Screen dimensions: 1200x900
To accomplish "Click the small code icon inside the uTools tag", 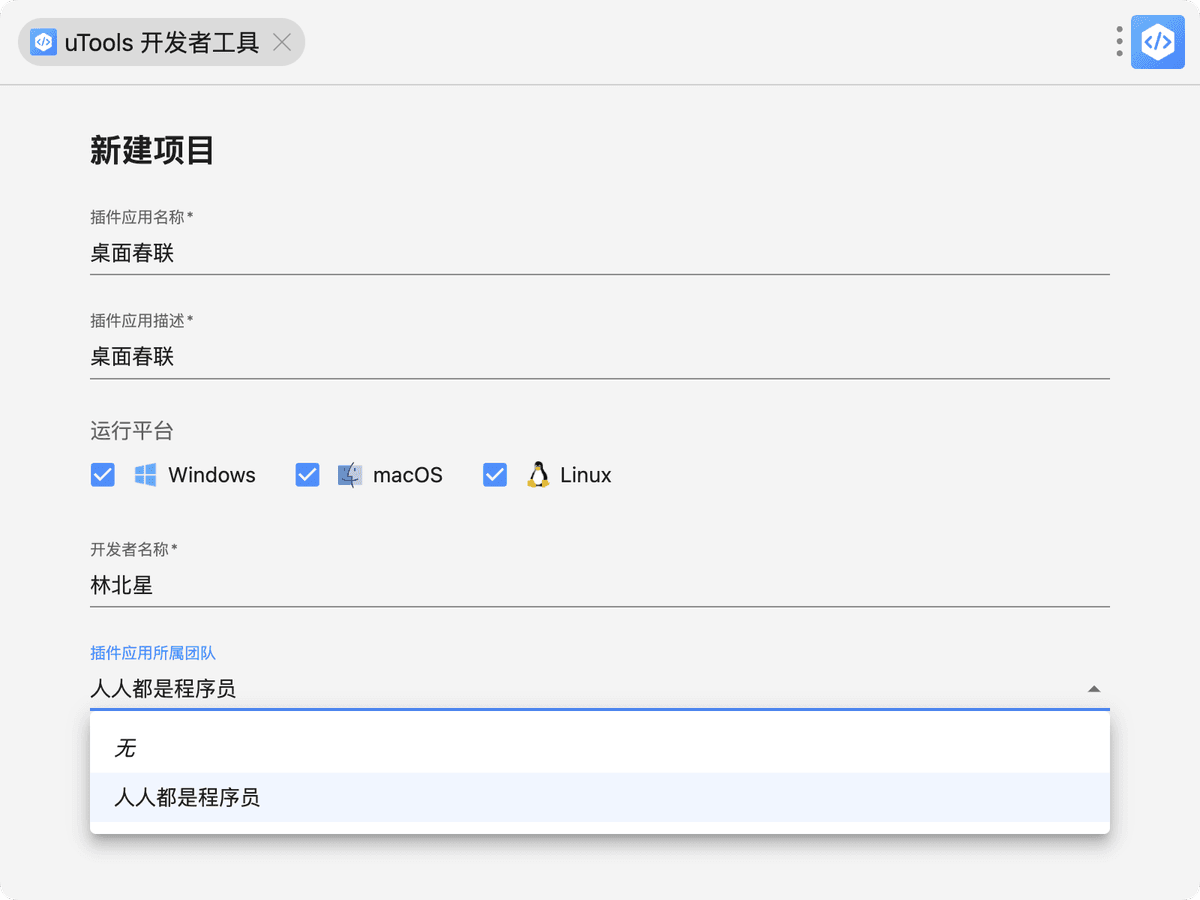I will tap(44, 42).
